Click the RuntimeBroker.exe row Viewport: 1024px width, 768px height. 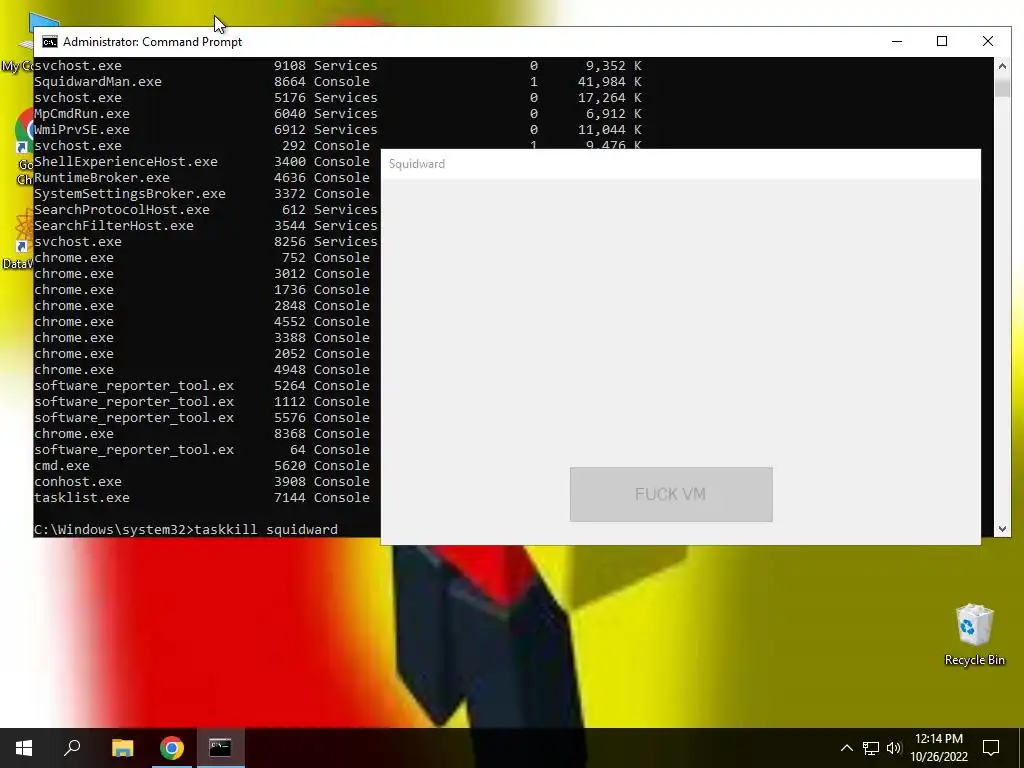[x=206, y=178]
